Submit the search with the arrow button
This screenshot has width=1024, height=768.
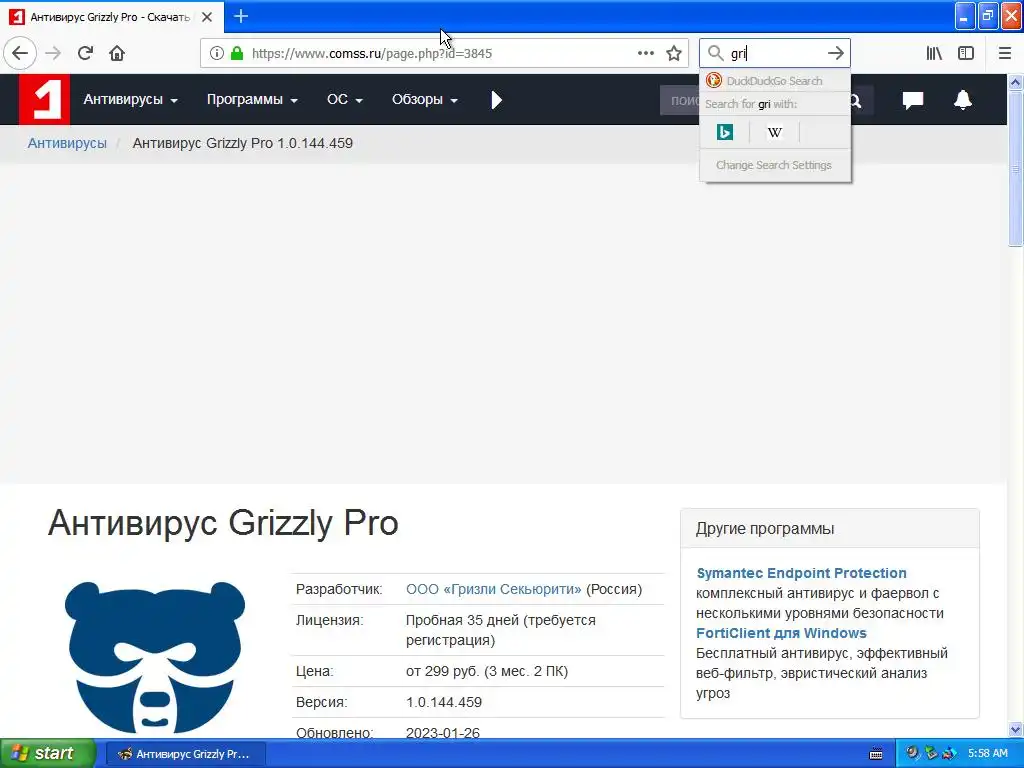pyautogui.click(x=835, y=54)
